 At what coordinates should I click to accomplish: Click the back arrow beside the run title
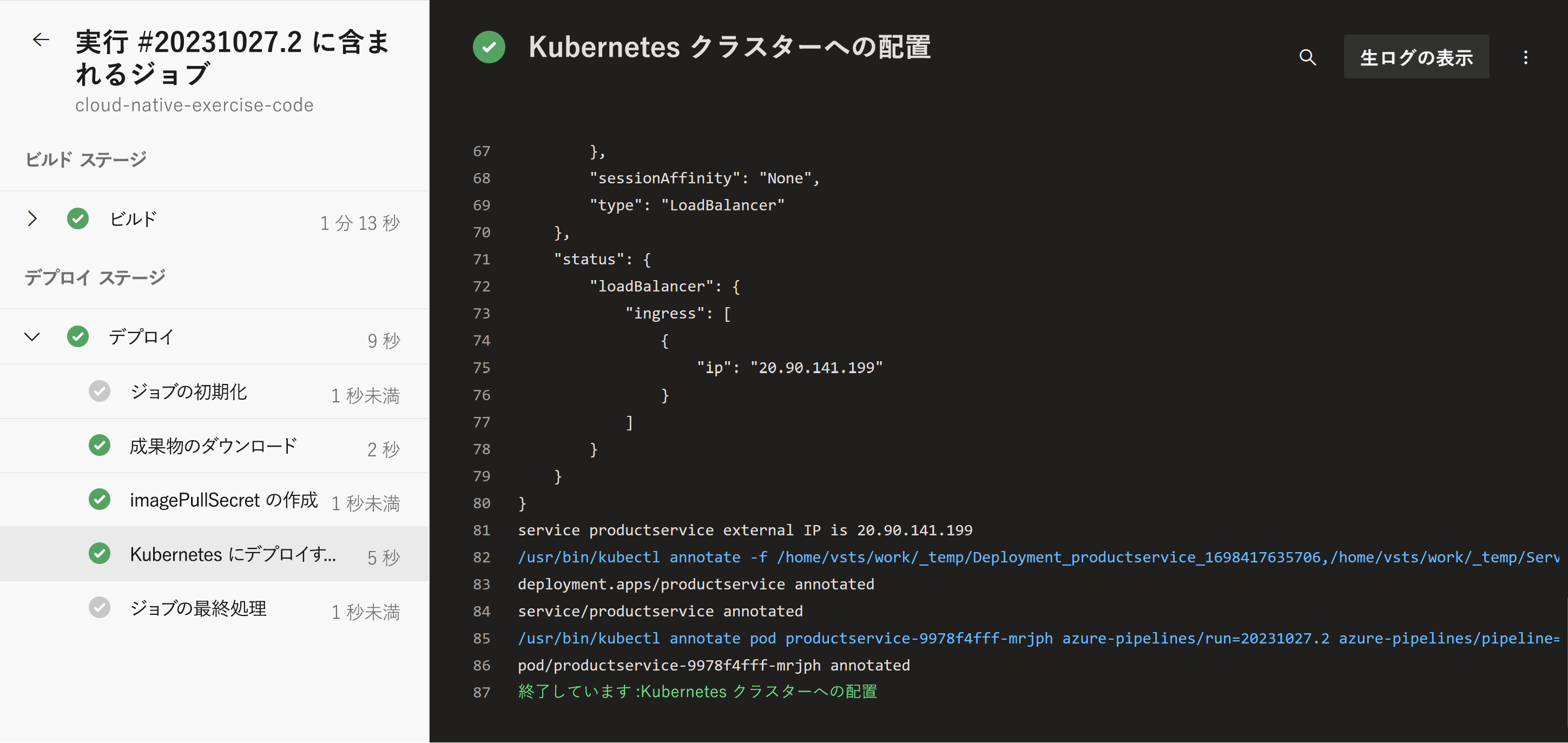(41, 40)
